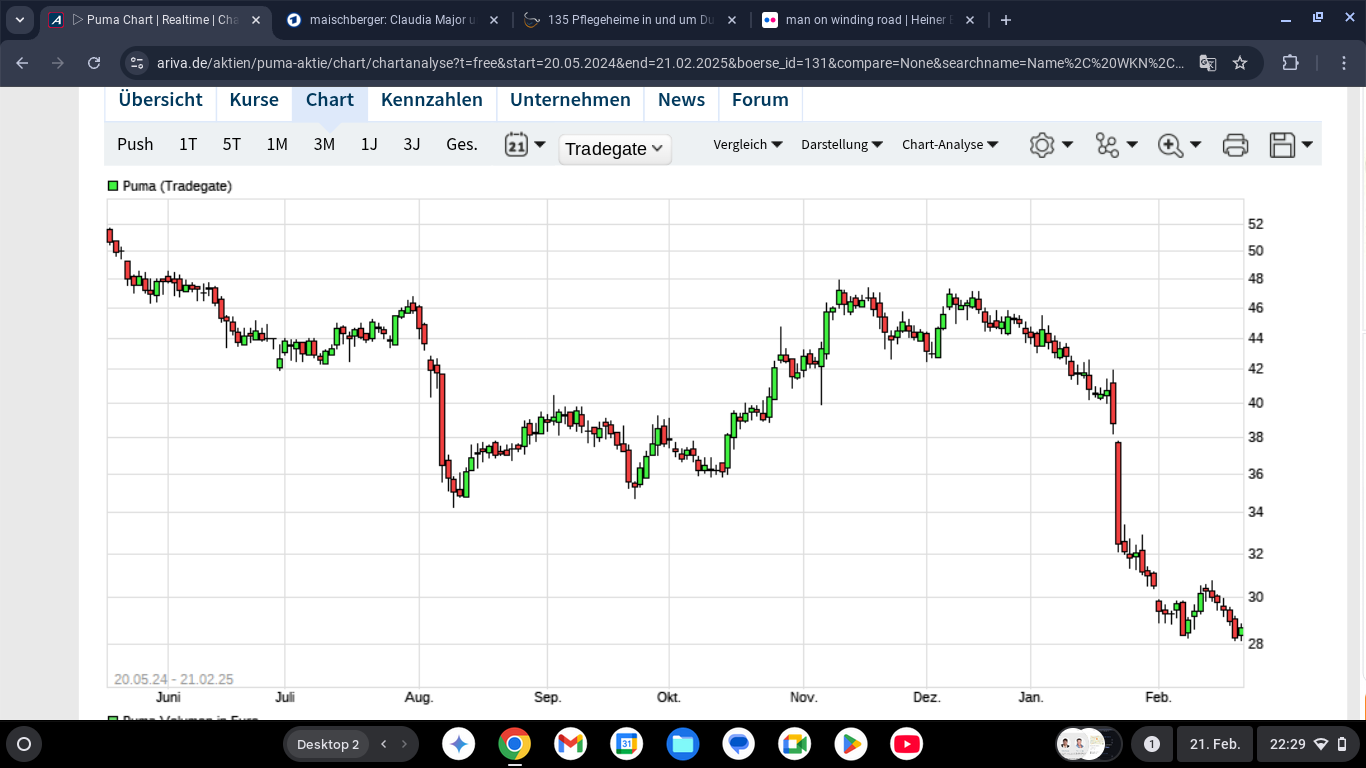Open a new browser tab
Screen dimensions: 1366x768
point(1006,20)
